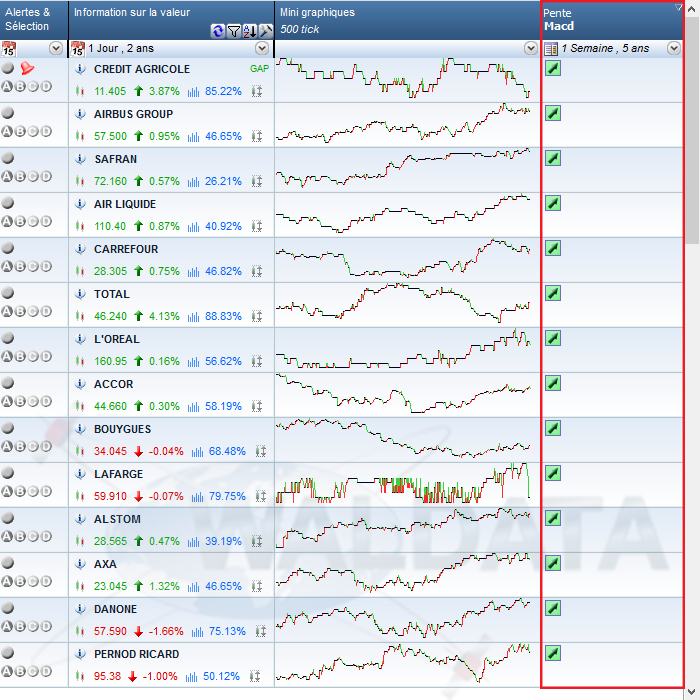Click table icon beside 1 Semaine, 5 ans
The image size is (700, 700).
551,48
